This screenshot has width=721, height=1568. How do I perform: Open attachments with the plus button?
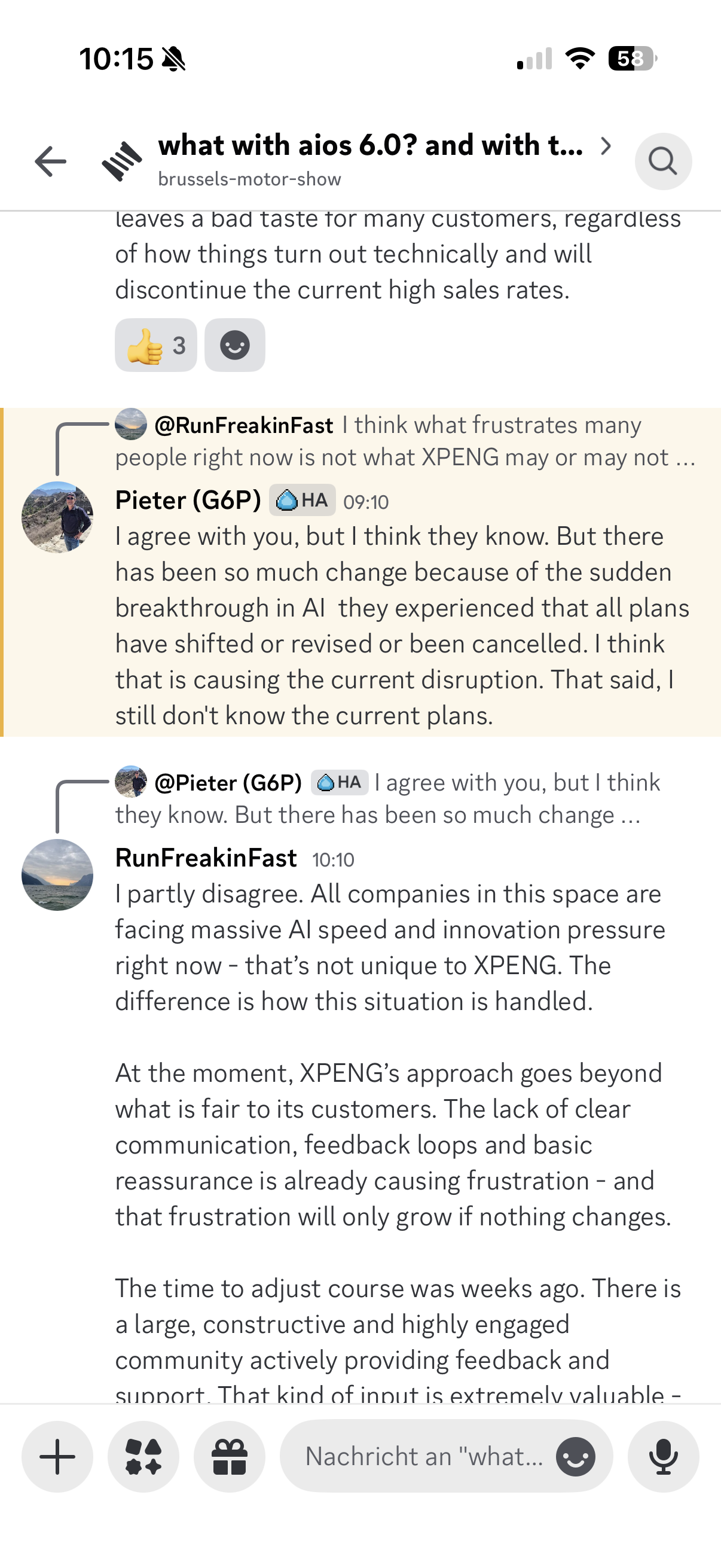click(57, 1457)
